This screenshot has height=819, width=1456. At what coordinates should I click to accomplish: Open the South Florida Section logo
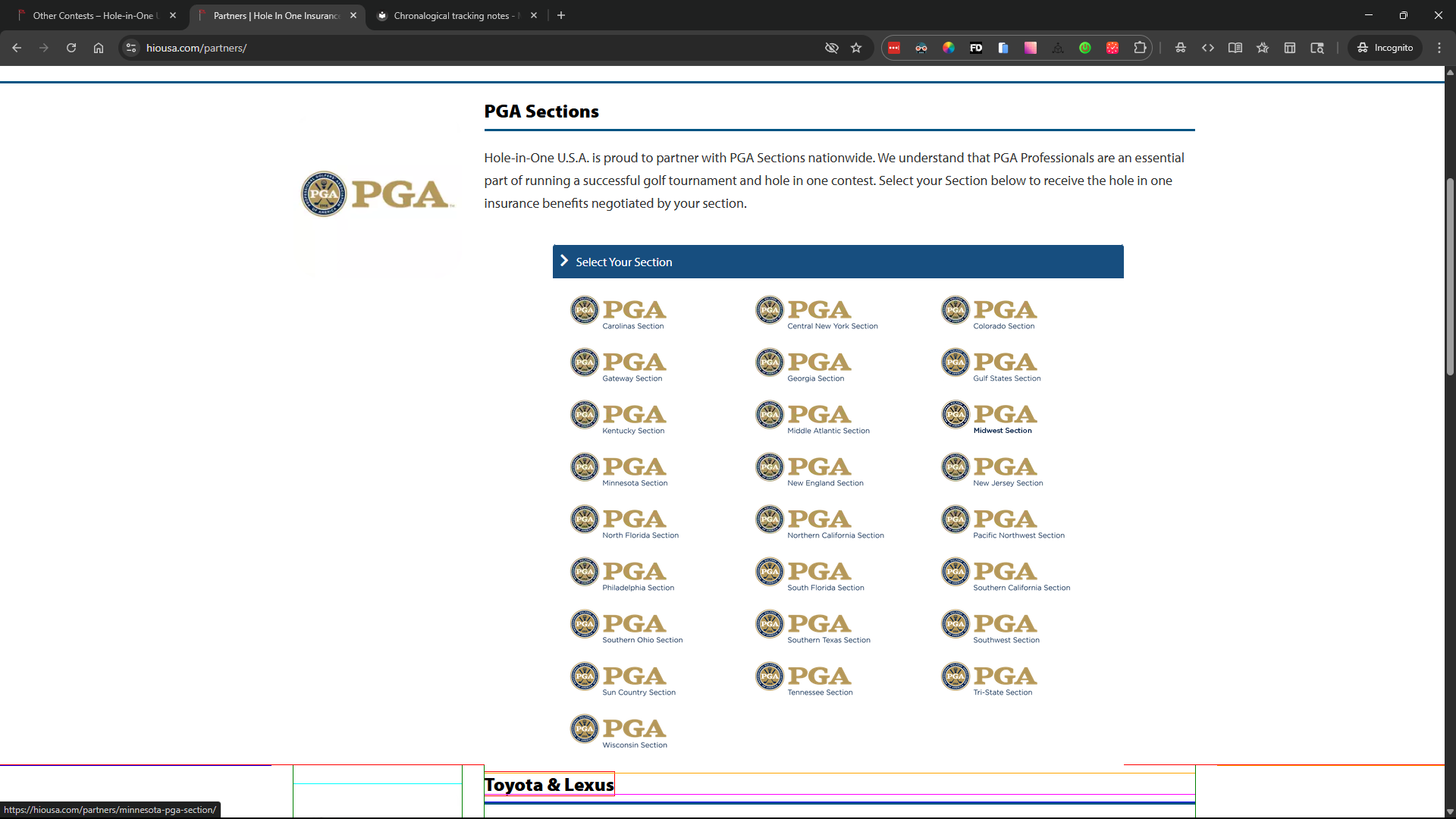tap(810, 574)
